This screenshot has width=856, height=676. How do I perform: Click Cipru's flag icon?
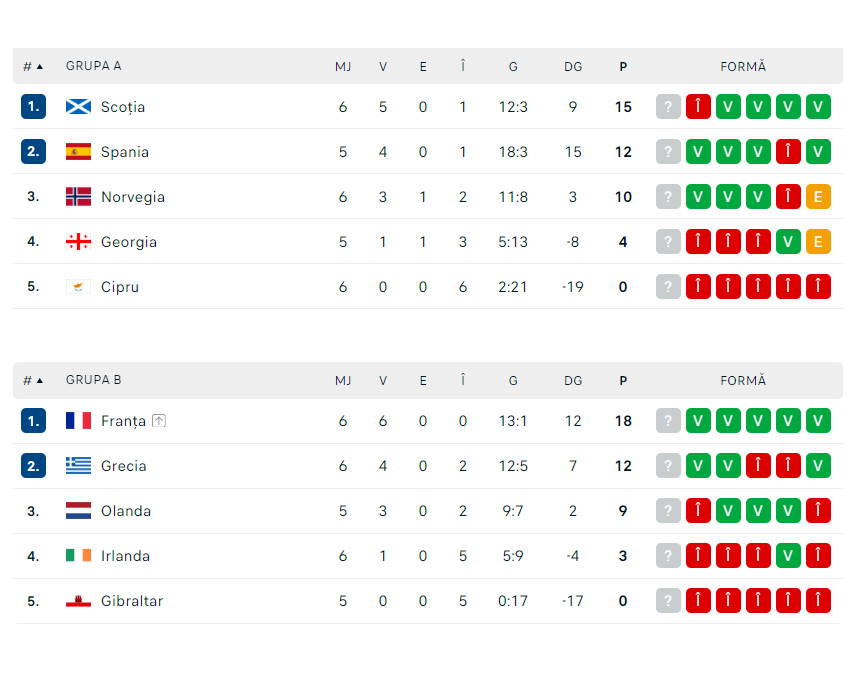click(x=77, y=286)
